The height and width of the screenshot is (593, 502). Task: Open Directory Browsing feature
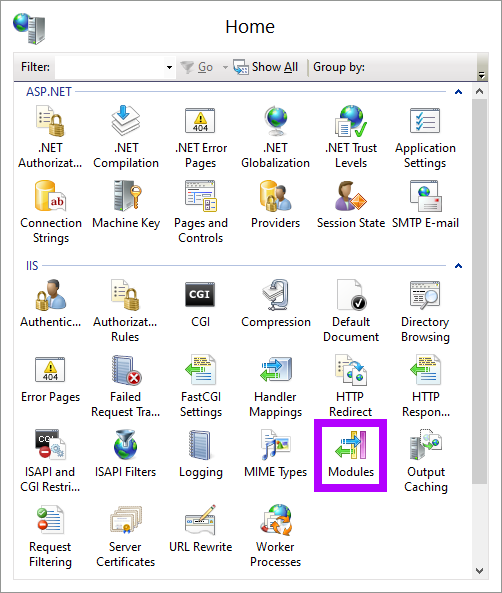tap(425, 311)
